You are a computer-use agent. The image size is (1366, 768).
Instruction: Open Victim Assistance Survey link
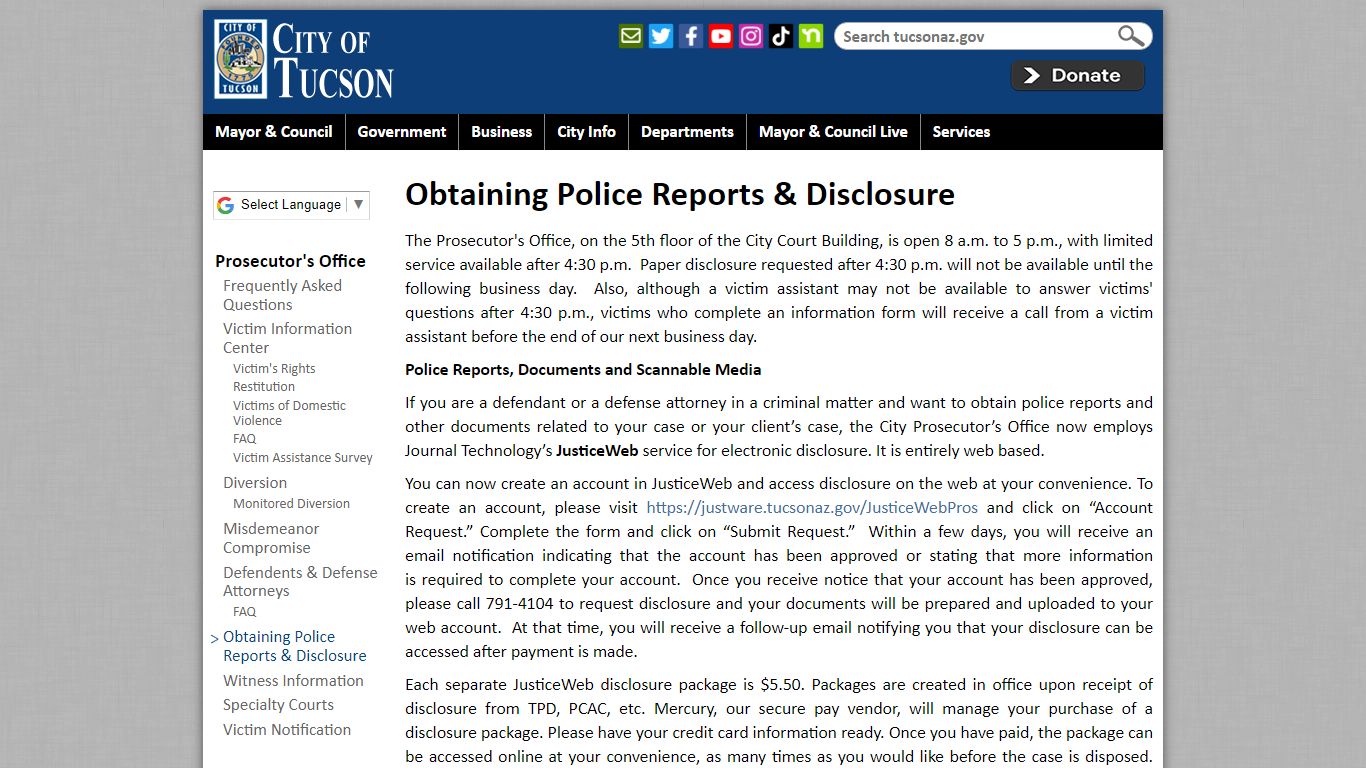tap(303, 458)
